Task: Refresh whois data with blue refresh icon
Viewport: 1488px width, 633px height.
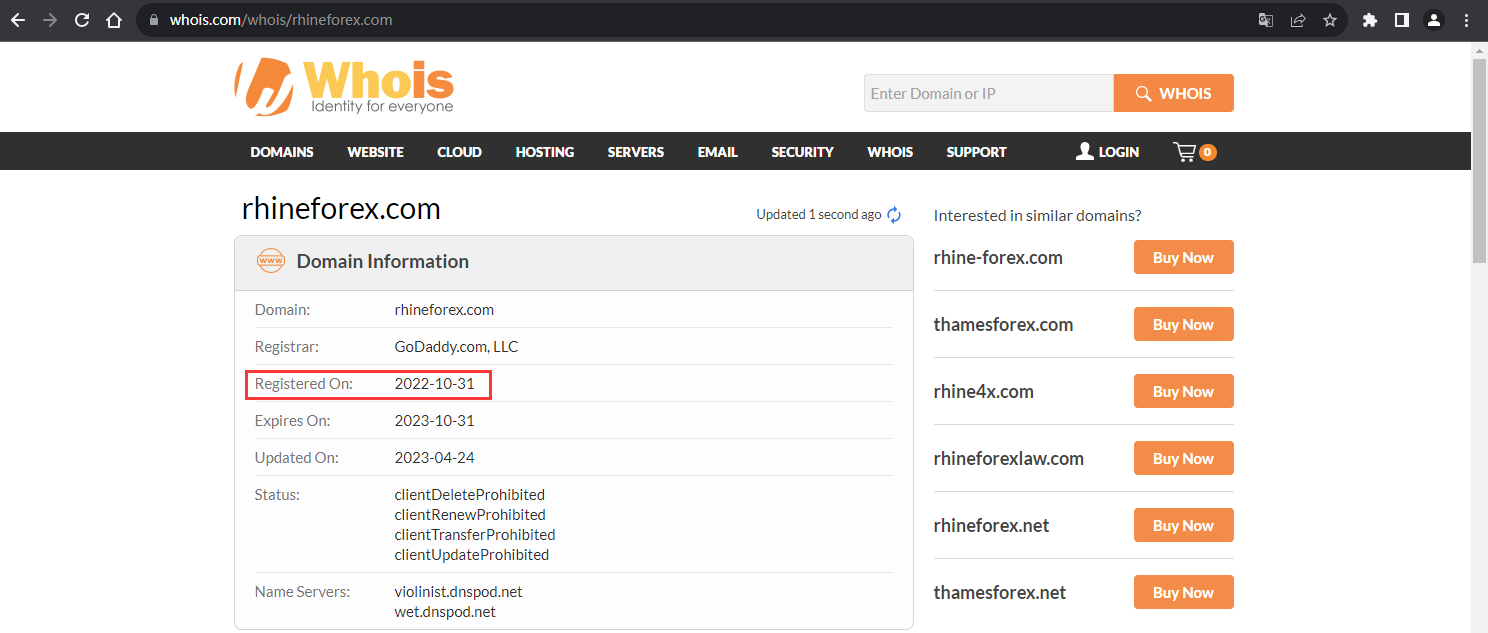Action: [x=894, y=215]
